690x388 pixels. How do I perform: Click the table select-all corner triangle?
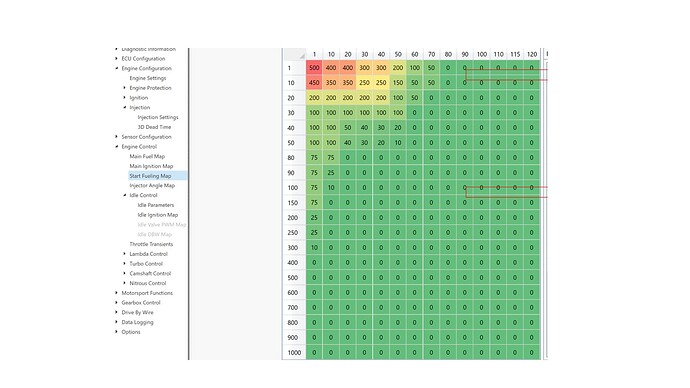(302, 56)
